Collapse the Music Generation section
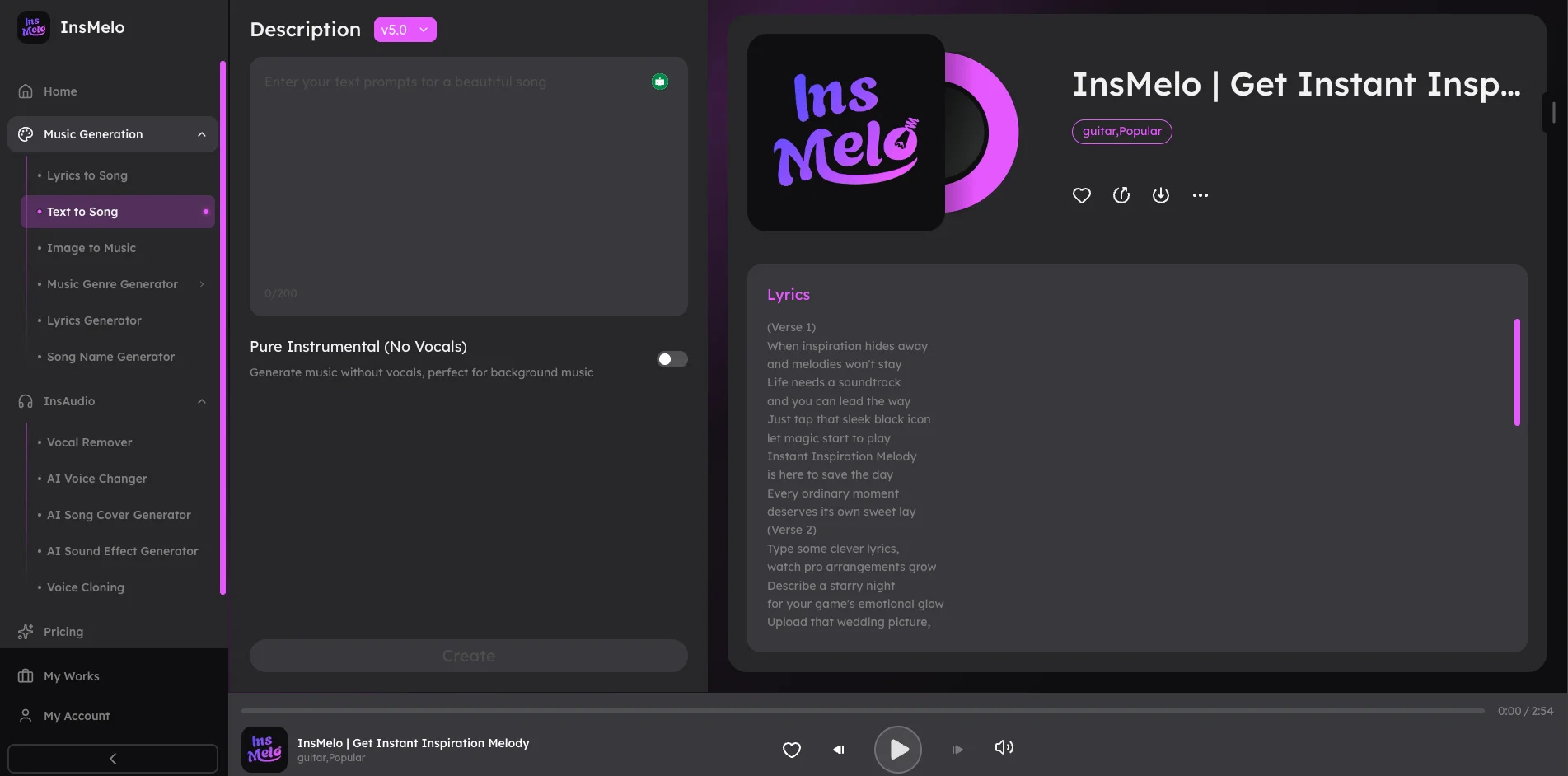The height and width of the screenshot is (776, 1568). 202,134
